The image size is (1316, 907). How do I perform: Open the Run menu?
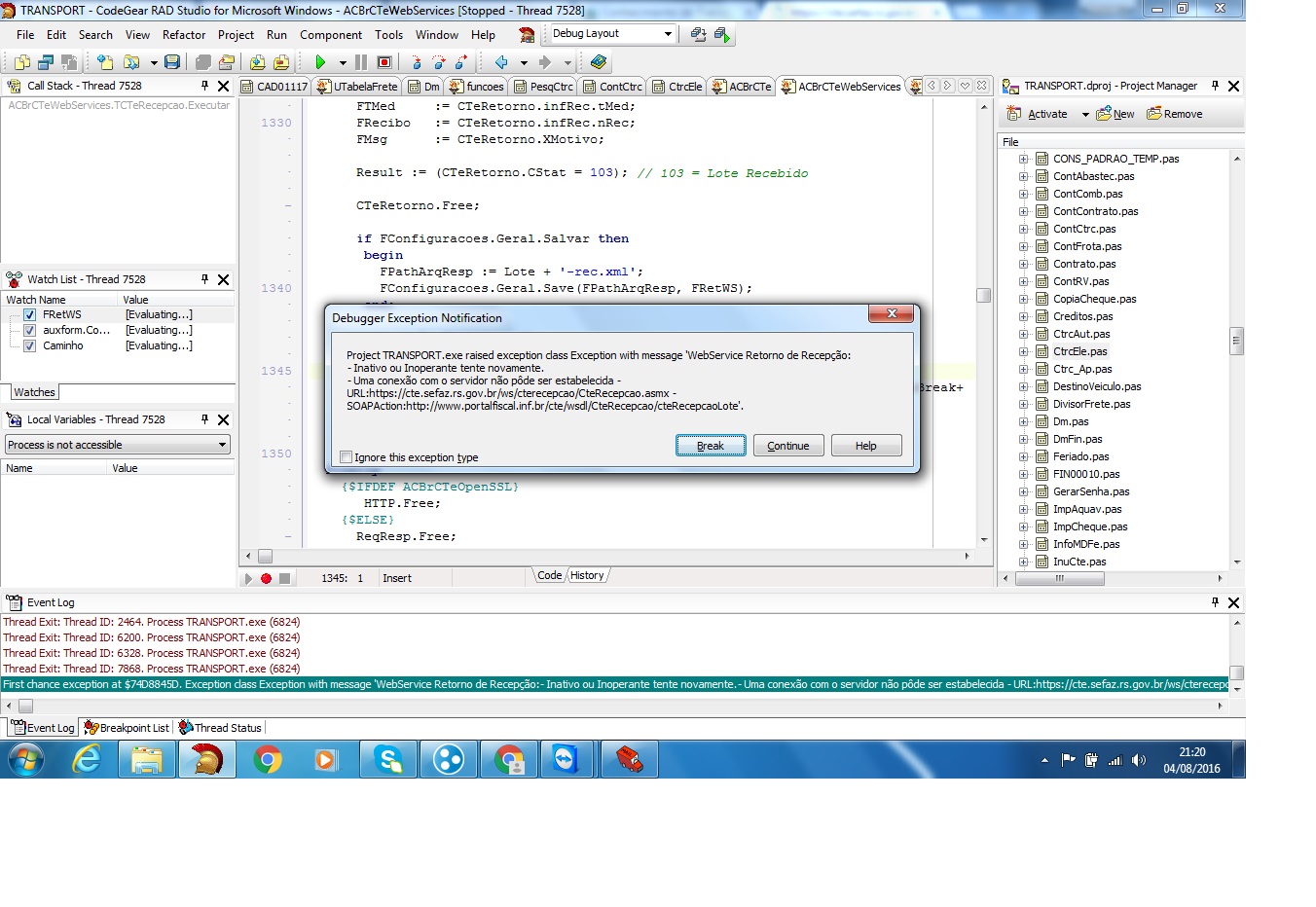(x=276, y=35)
